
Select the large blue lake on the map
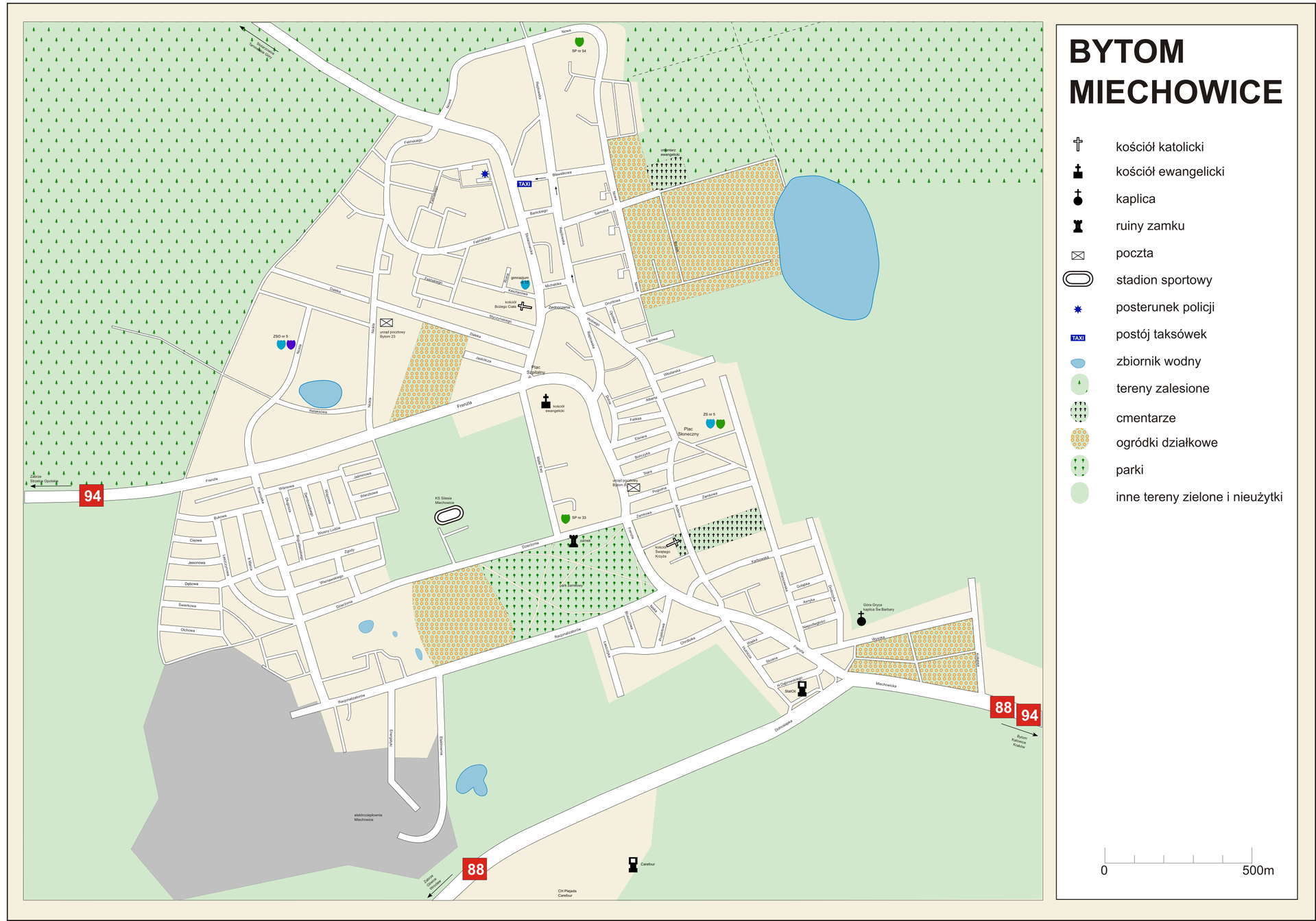click(826, 247)
